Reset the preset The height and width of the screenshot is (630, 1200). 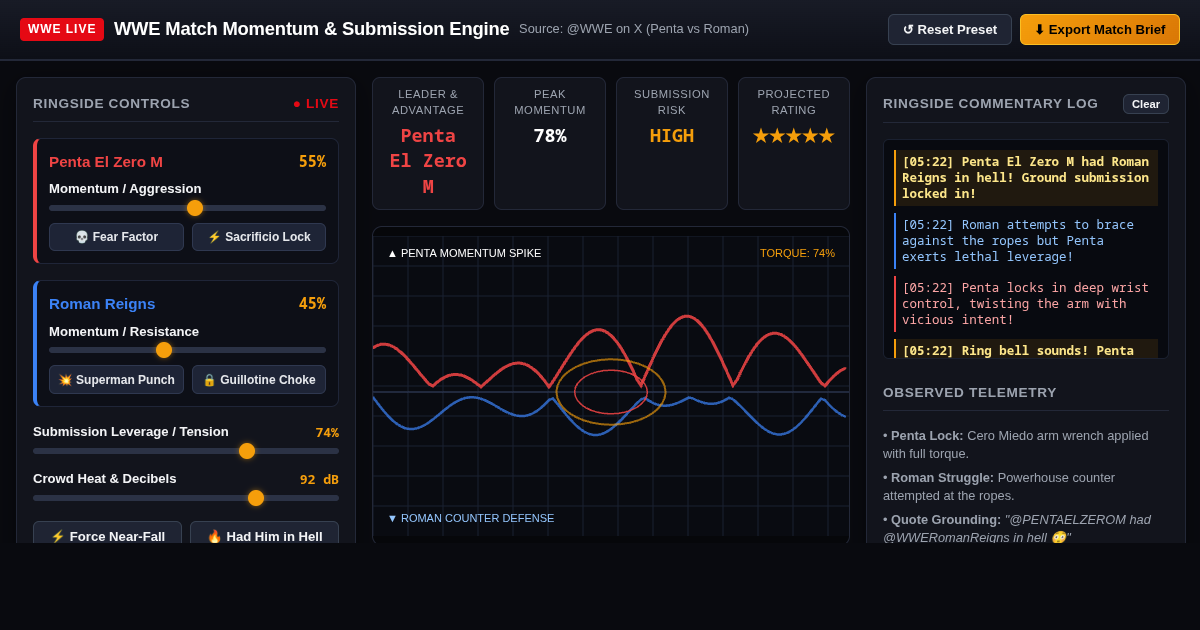tap(950, 29)
